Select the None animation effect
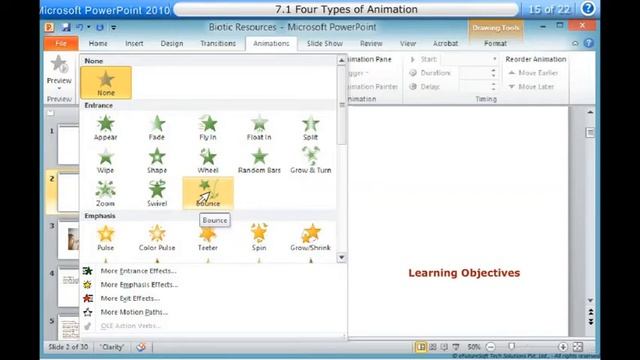The image size is (640, 360). [106, 83]
